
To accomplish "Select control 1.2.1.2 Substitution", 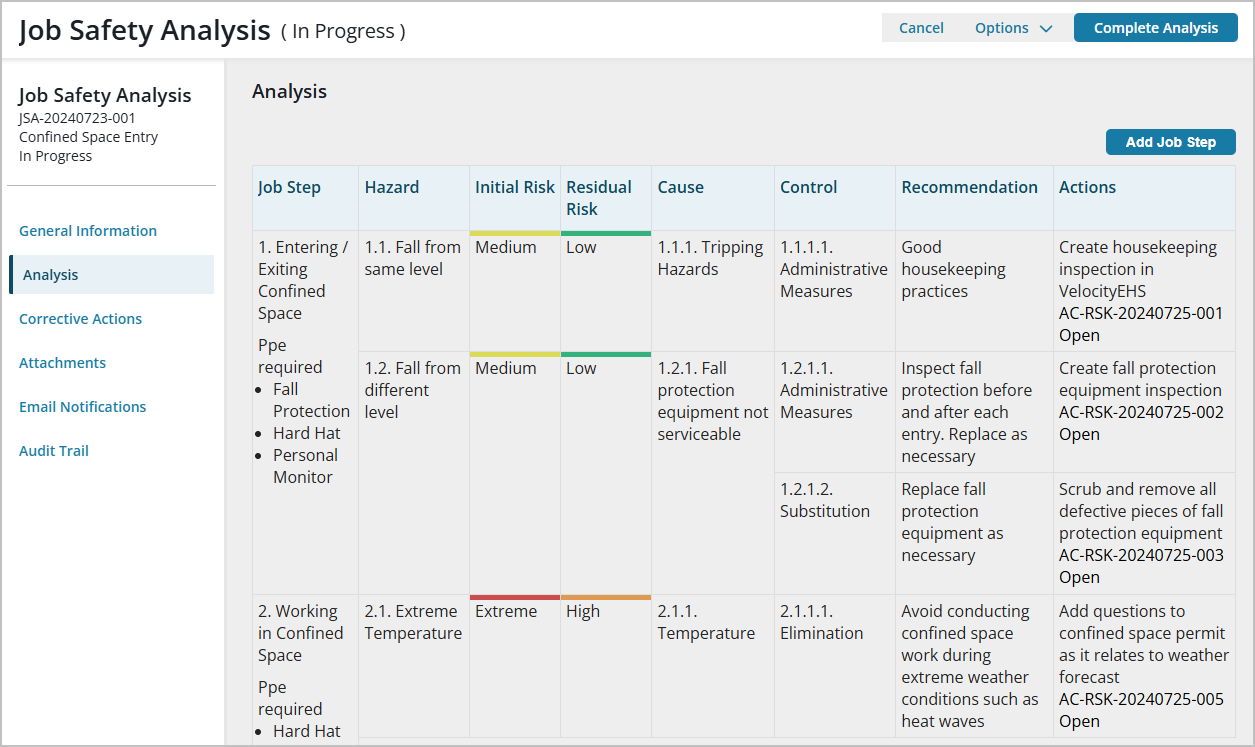I will 825,500.
